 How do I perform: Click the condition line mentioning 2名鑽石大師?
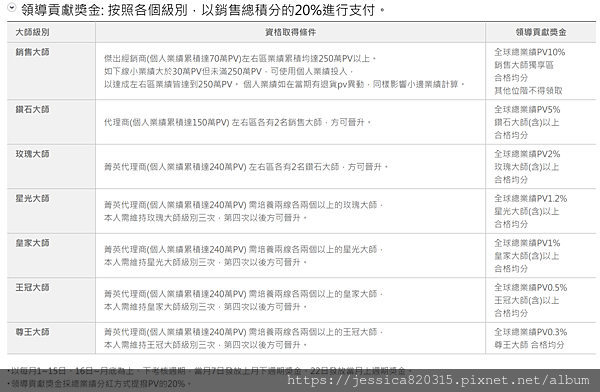pos(246,167)
